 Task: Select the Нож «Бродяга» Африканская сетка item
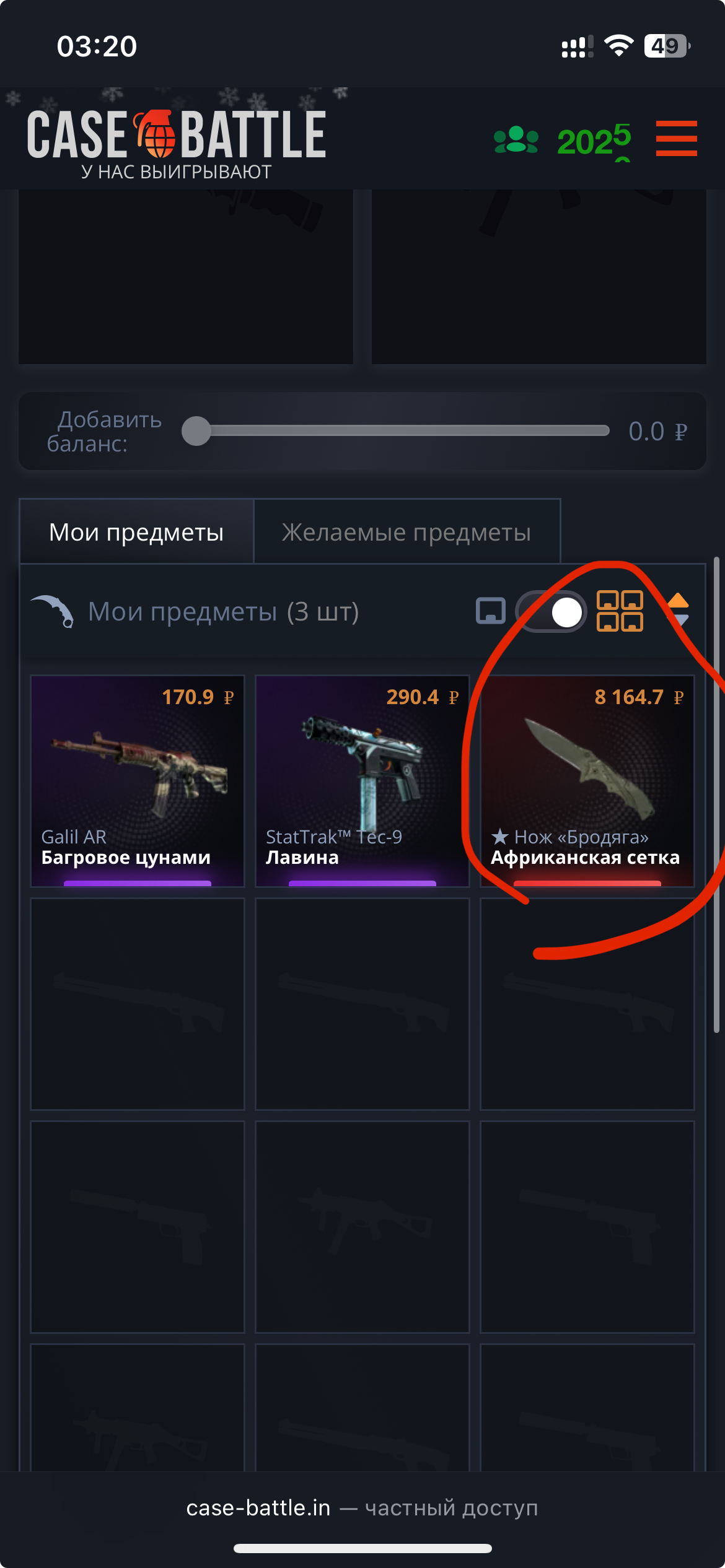tap(587, 781)
